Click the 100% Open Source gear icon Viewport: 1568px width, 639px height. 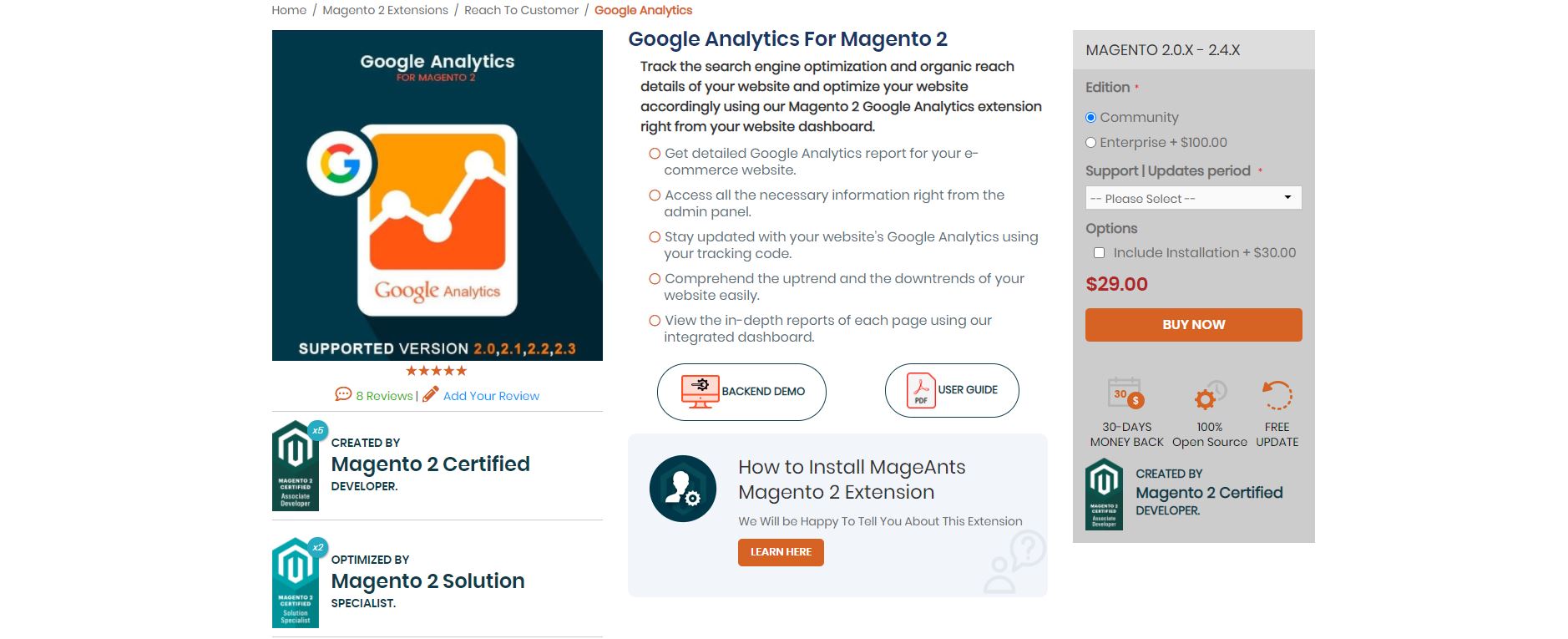tap(1209, 395)
